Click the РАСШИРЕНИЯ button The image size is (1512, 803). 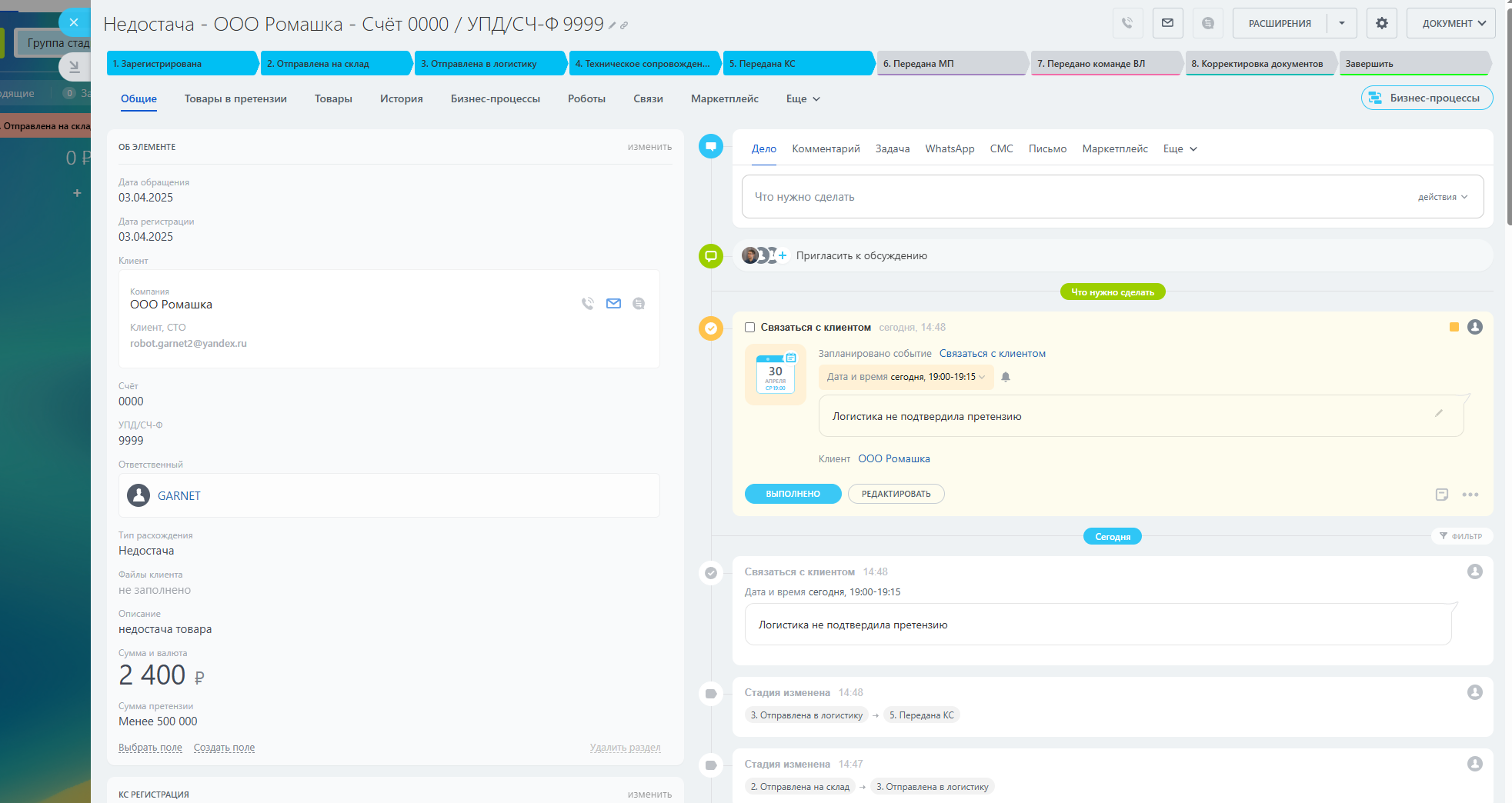click(1280, 23)
